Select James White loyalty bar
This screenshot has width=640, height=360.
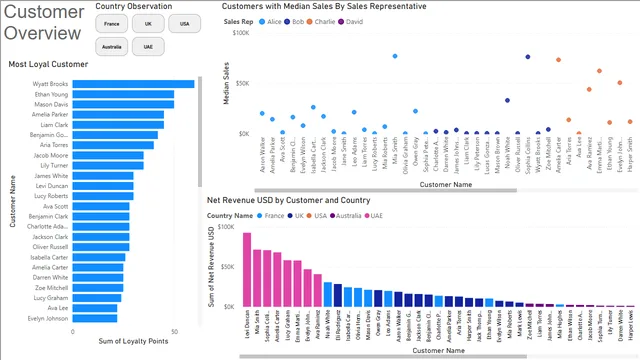pyautogui.click(x=103, y=176)
